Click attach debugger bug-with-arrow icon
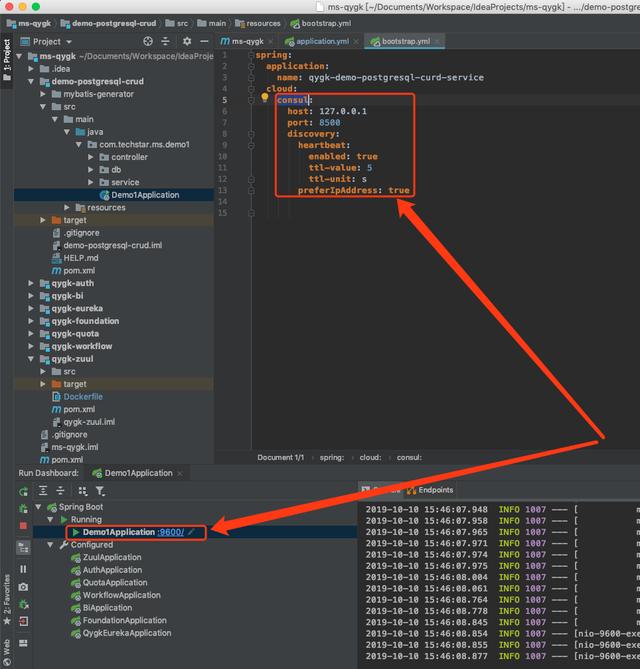The width and height of the screenshot is (640, 669). (23, 605)
